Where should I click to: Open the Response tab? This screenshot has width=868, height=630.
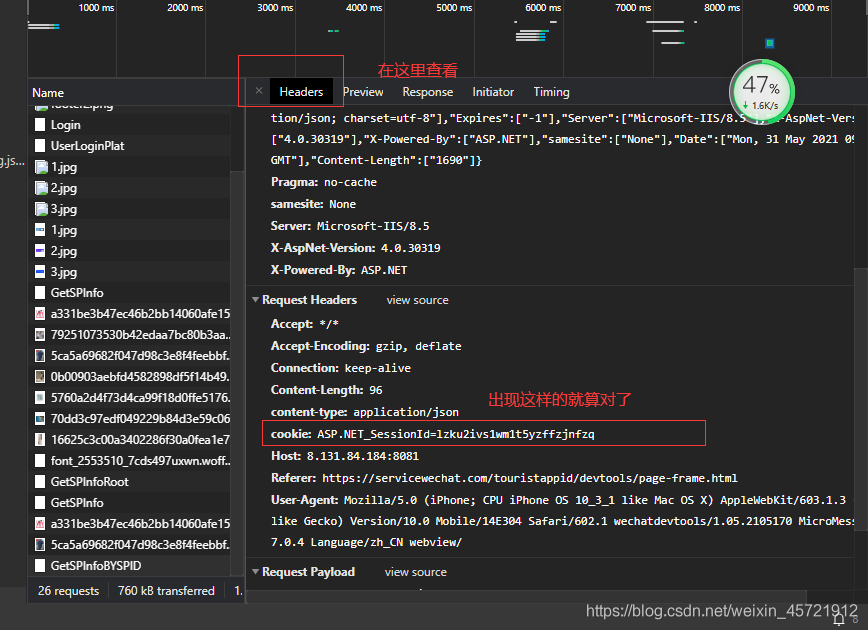tap(427, 92)
